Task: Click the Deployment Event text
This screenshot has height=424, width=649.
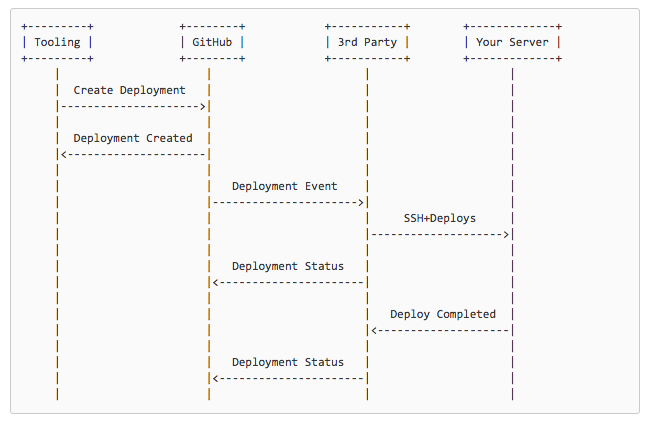Action: (285, 186)
